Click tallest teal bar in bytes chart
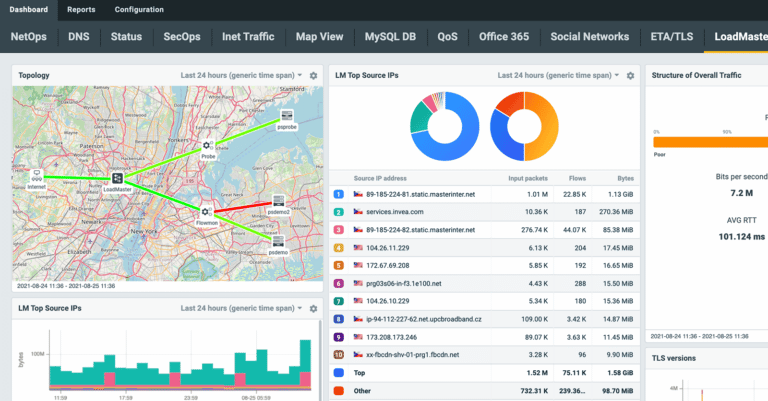Screen dimensions: 768x401 tap(305, 355)
